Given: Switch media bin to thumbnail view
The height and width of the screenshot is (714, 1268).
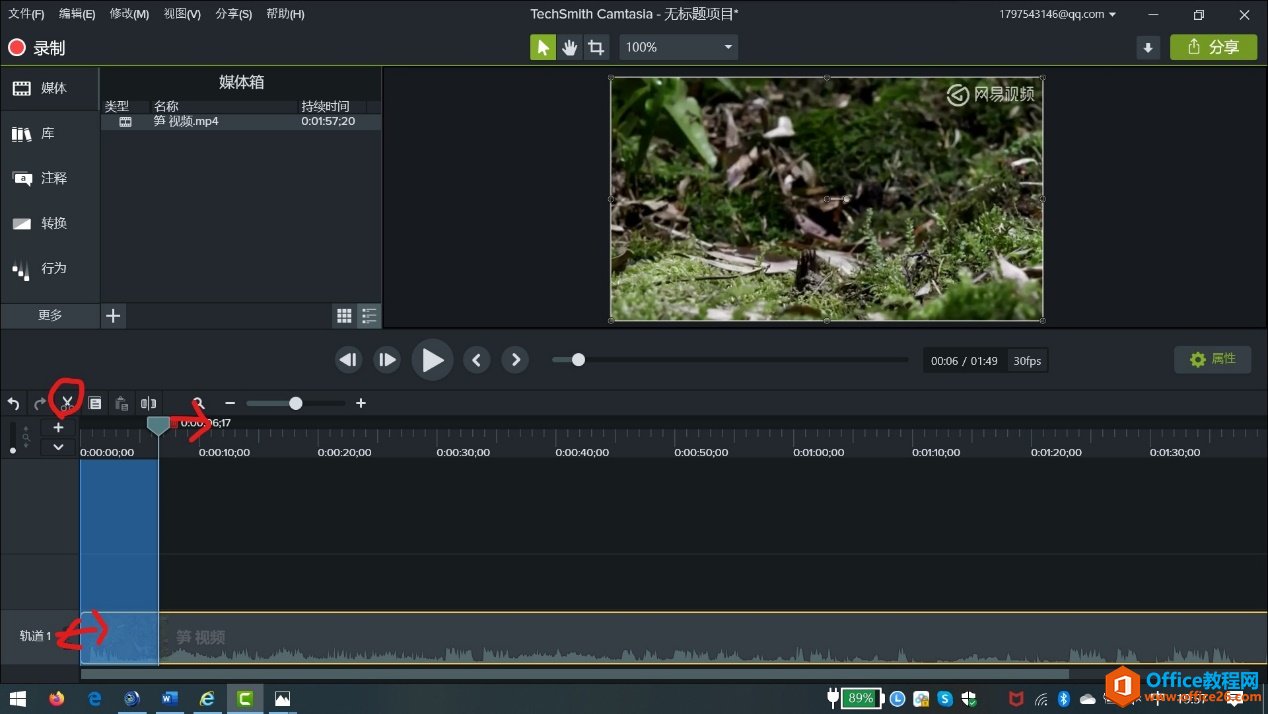Looking at the screenshot, I should [344, 316].
